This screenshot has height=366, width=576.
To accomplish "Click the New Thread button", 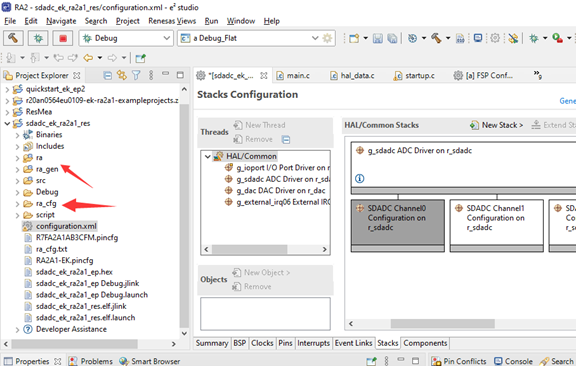I will pyautogui.click(x=259, y=125).
